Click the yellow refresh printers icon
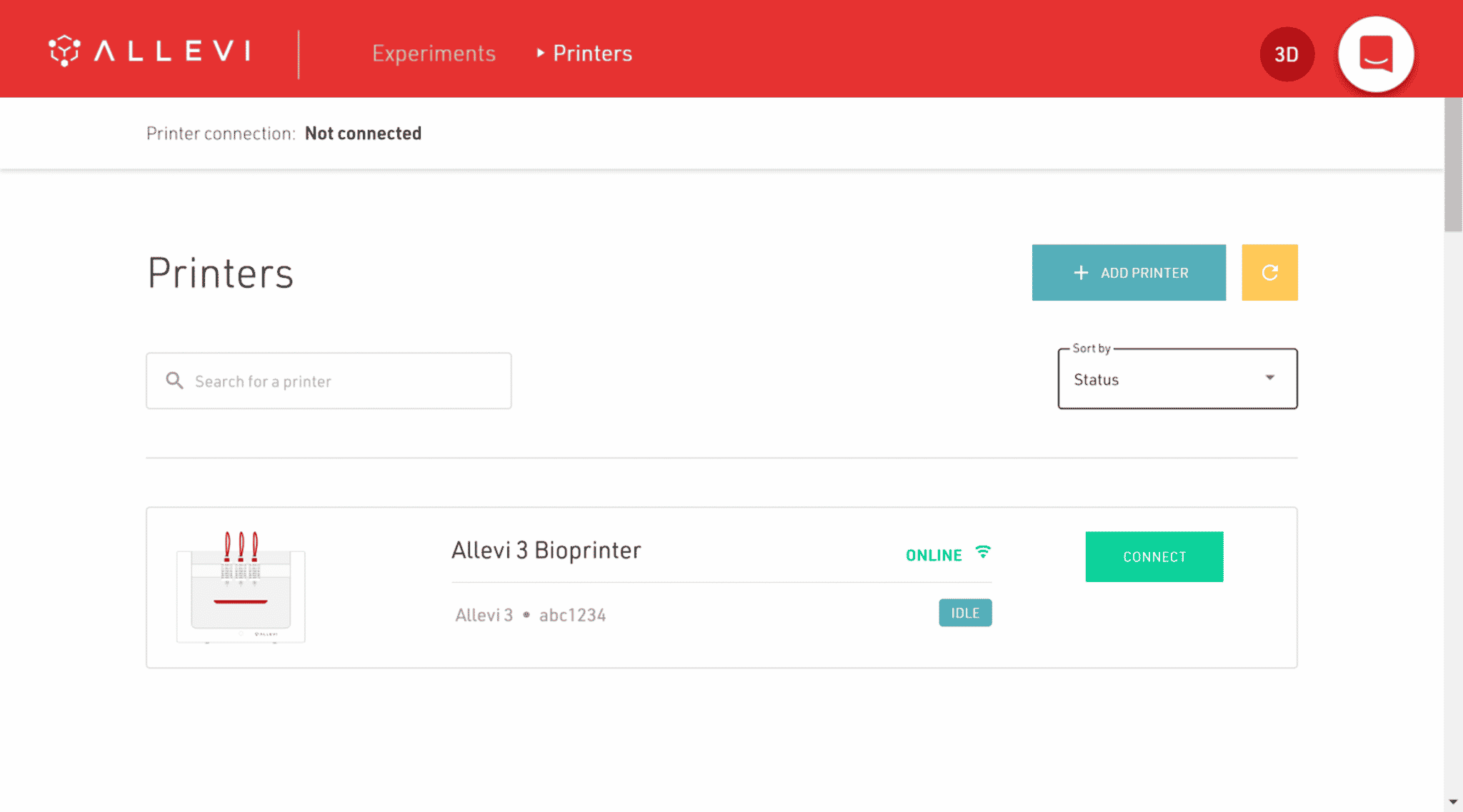The width and height of the screenshot is (1463, 812). (1269, 272)
